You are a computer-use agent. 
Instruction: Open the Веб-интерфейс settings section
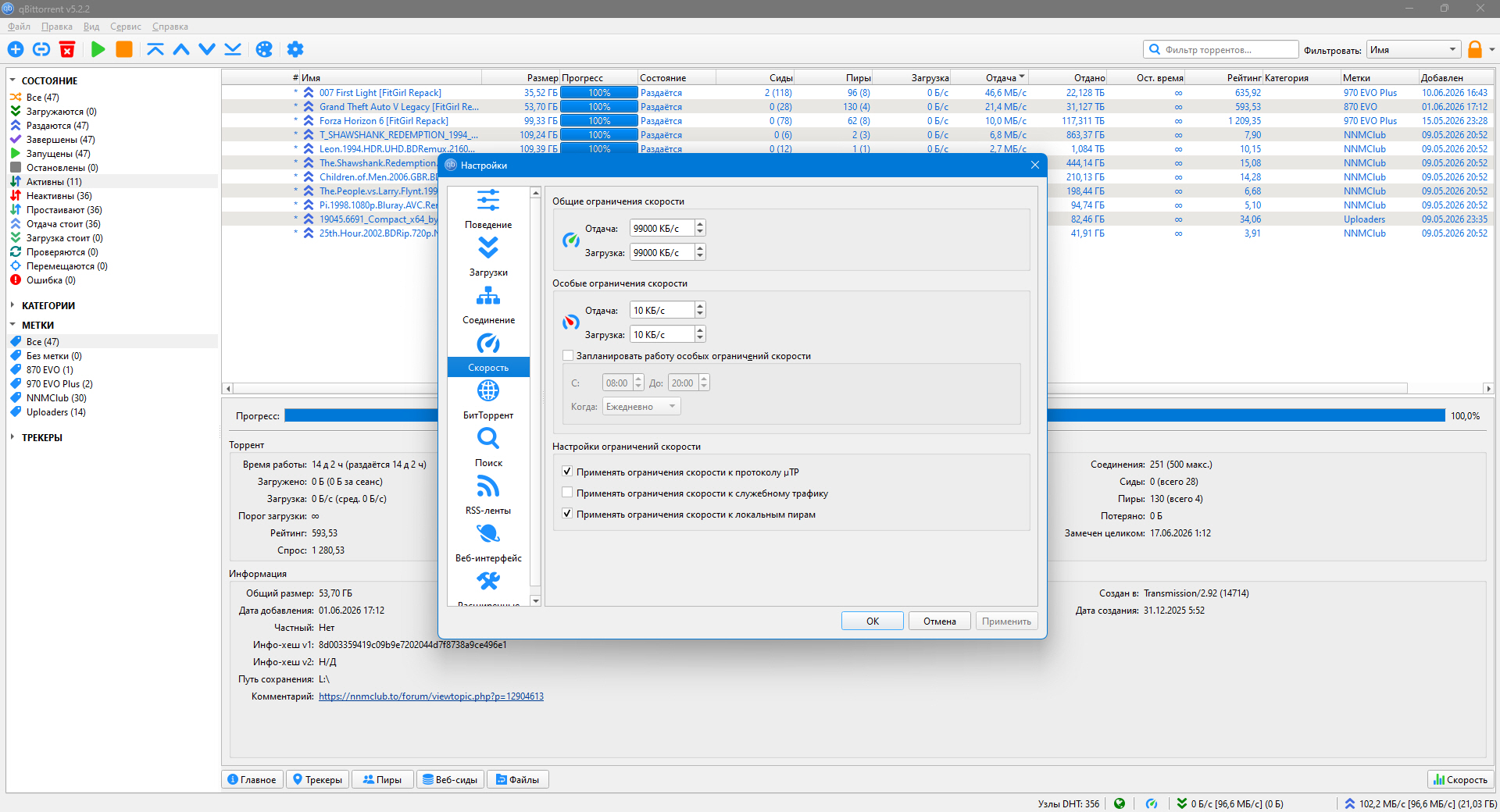click(488, 542)
